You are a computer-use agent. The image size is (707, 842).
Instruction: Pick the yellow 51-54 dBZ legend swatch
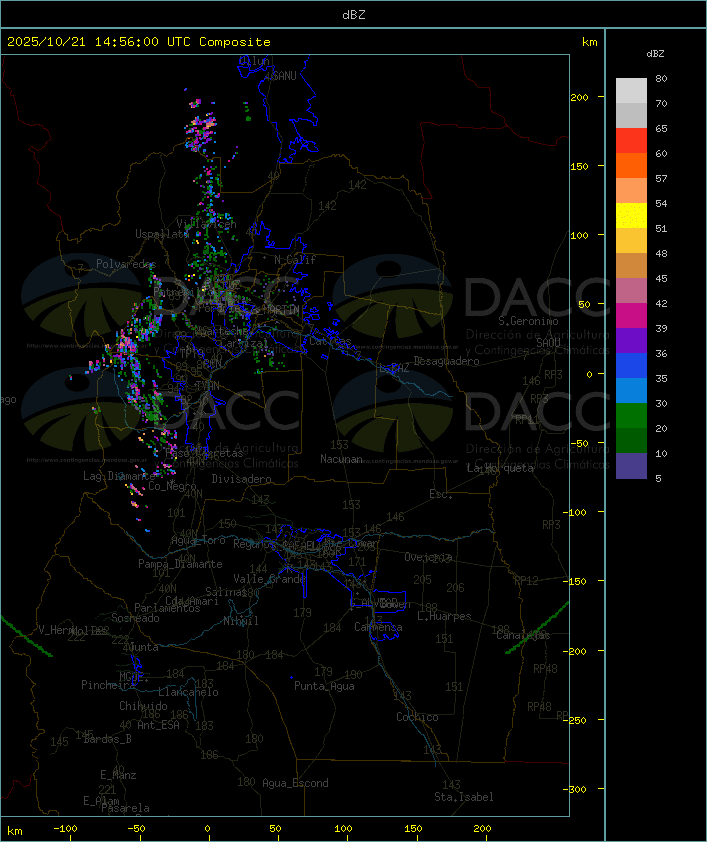click(631, 216)
